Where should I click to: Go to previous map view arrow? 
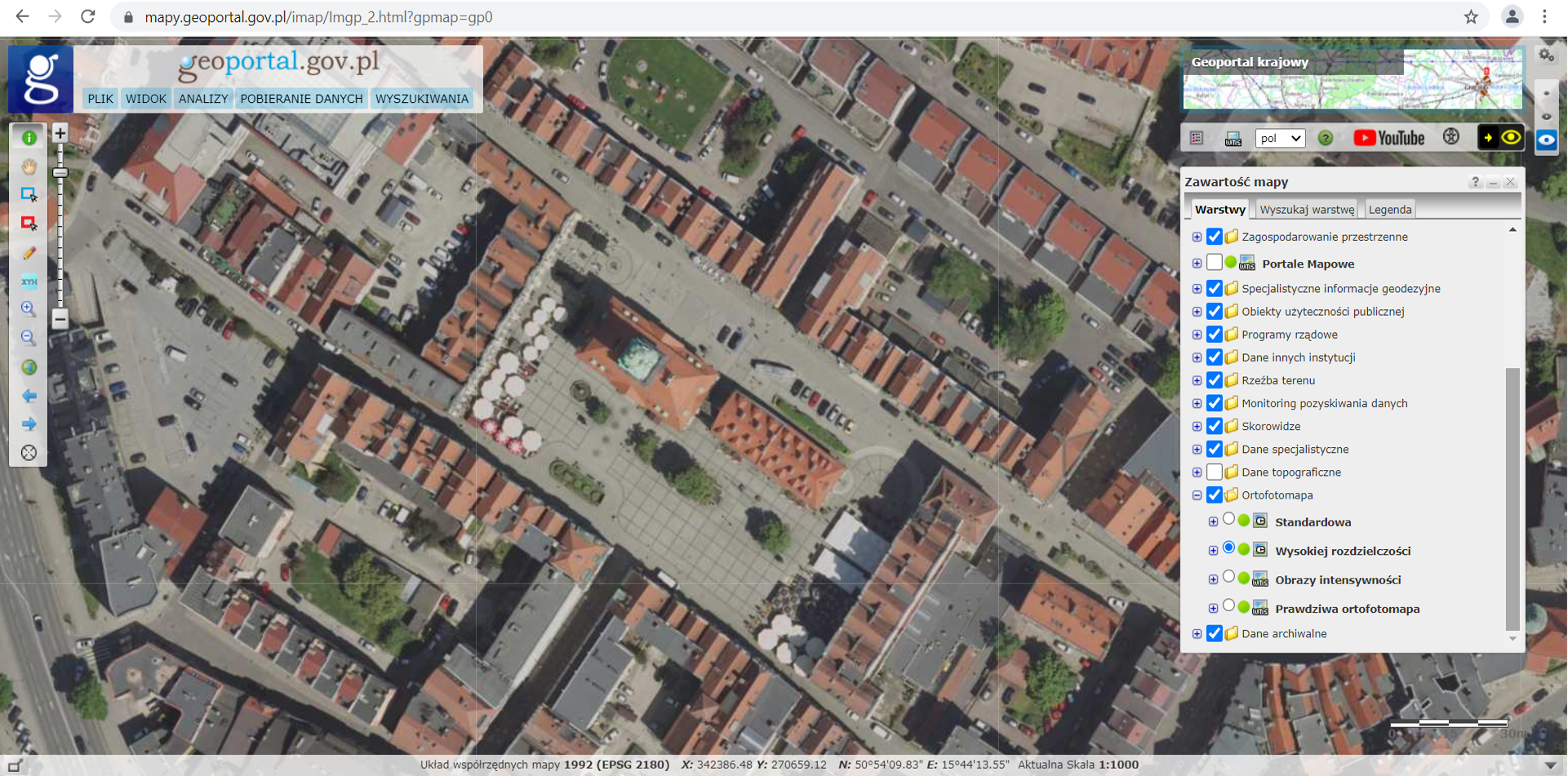29,396
